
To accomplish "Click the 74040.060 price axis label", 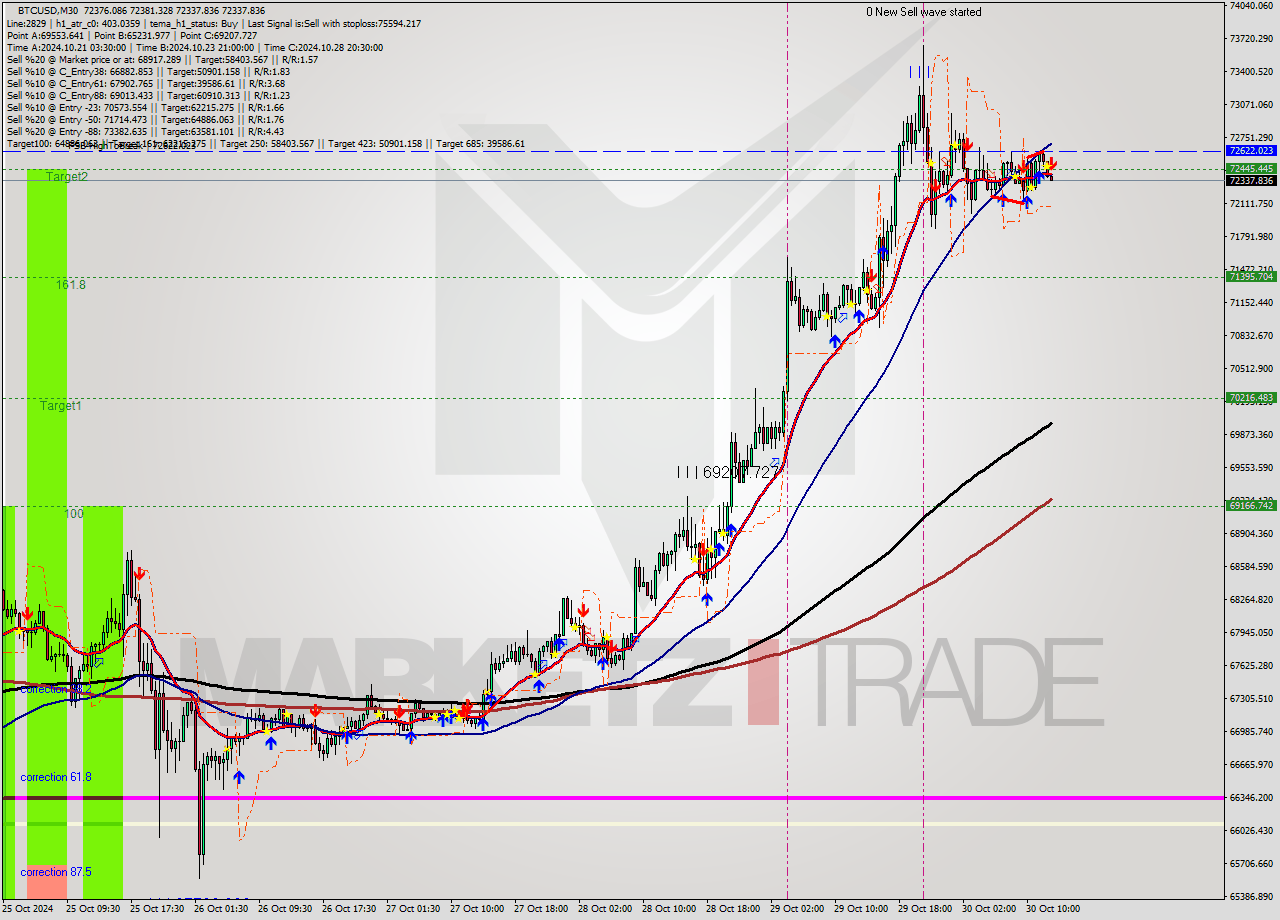I will [1252, 6].
